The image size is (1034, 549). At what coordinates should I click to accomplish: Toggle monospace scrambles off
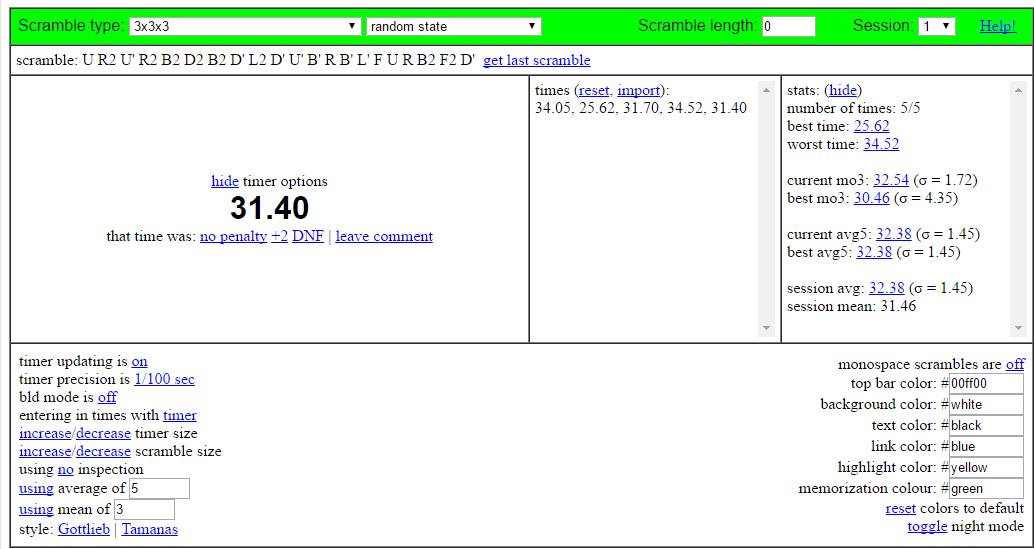coord(1015,364)
